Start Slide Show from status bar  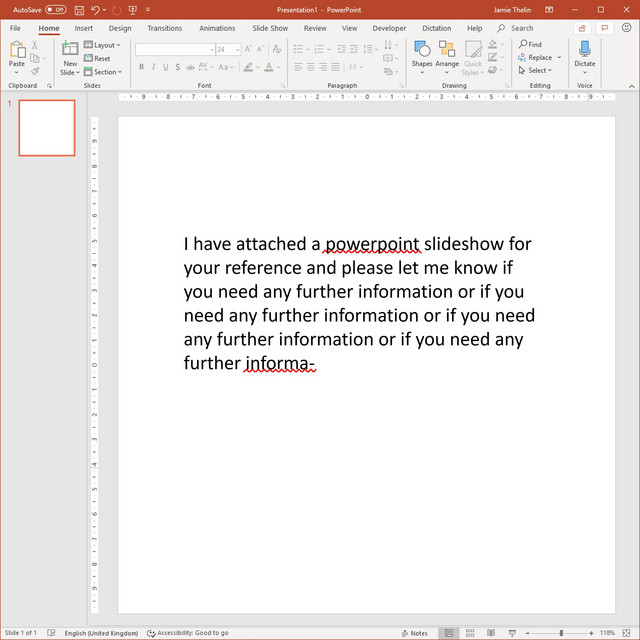click(512, 633)
